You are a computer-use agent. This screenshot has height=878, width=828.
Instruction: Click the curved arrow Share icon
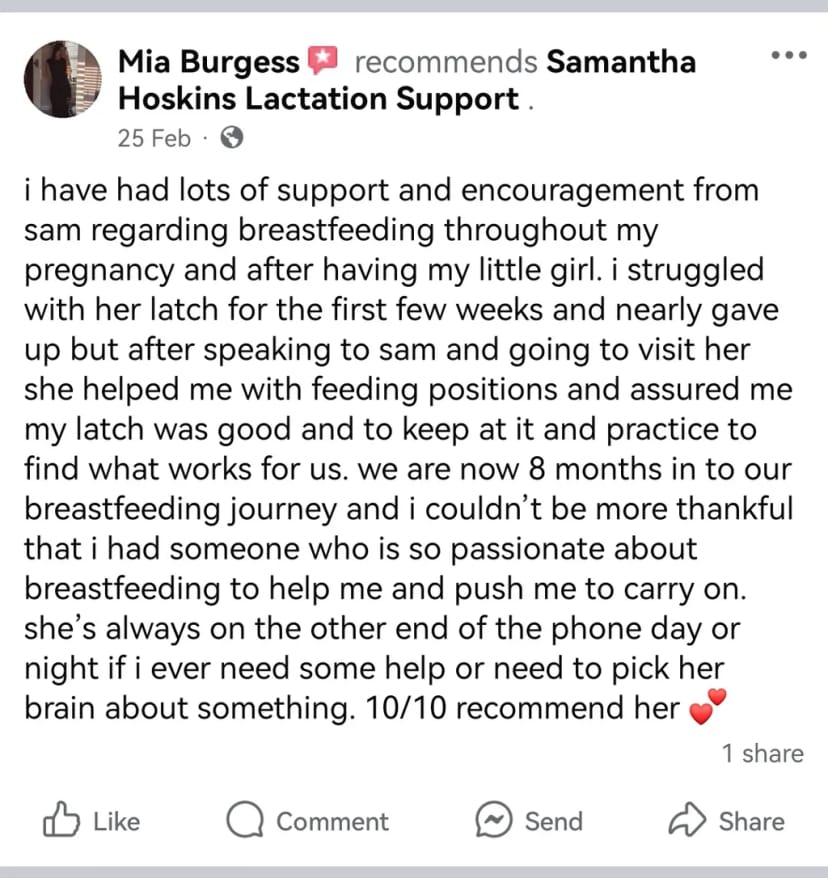[x=687, y=820]
